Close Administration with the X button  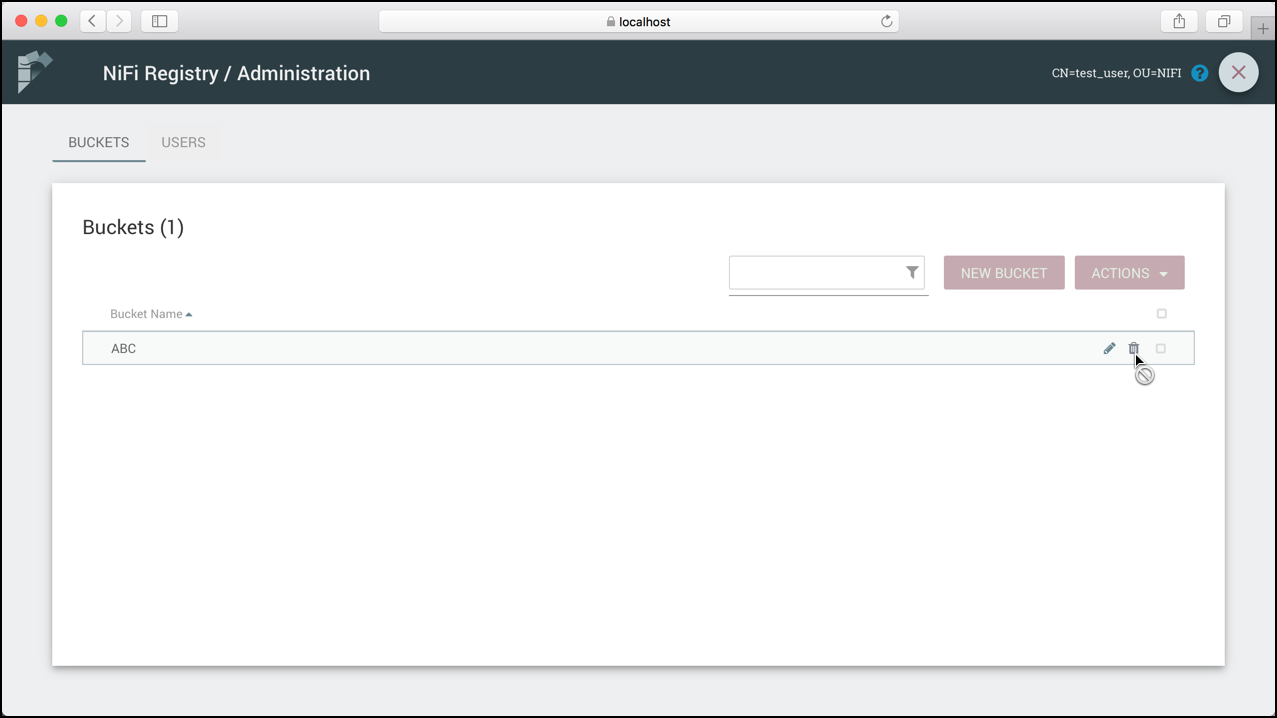pos(1238,72)
